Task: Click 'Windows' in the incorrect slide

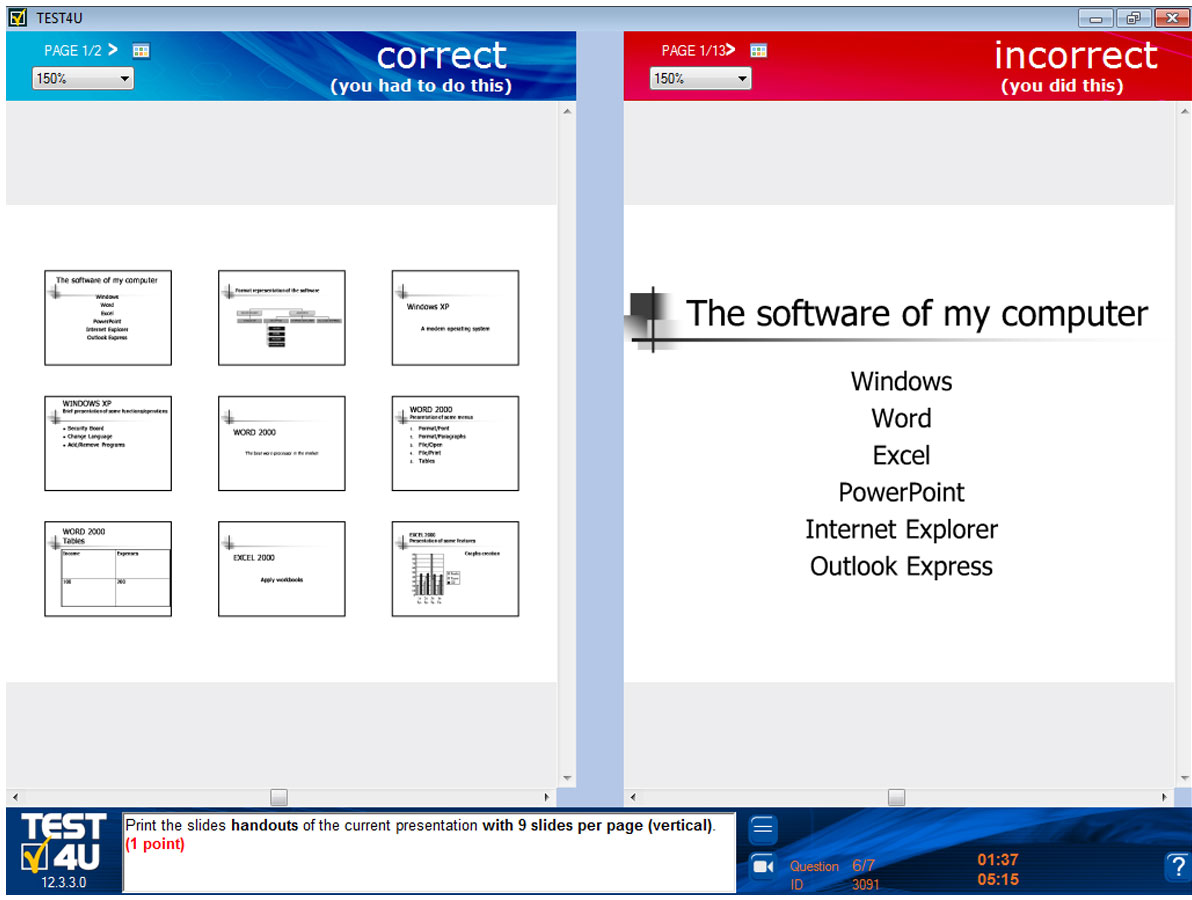Action: 901,382
